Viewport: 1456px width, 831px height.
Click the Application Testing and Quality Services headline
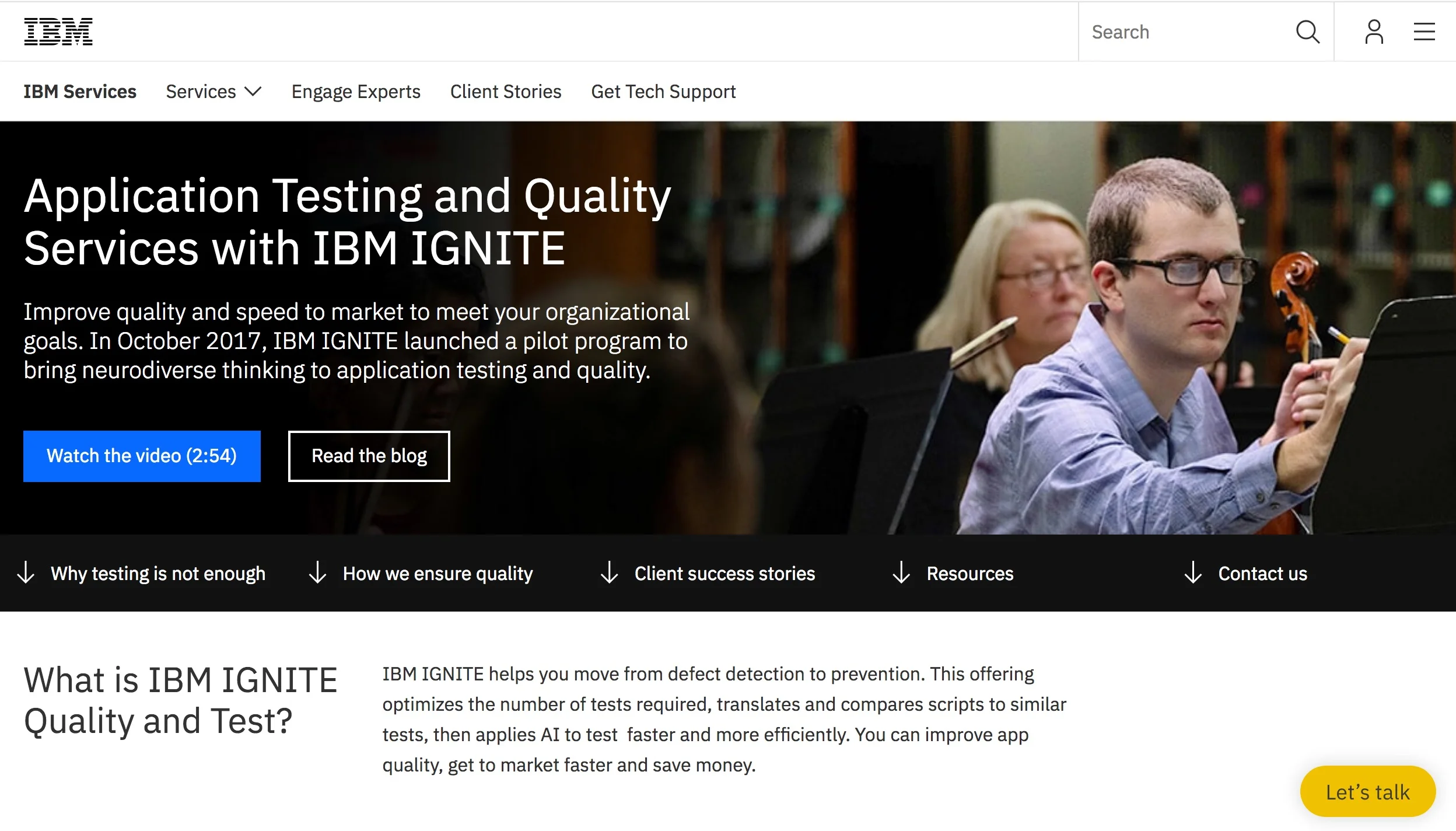click(348, 222)
